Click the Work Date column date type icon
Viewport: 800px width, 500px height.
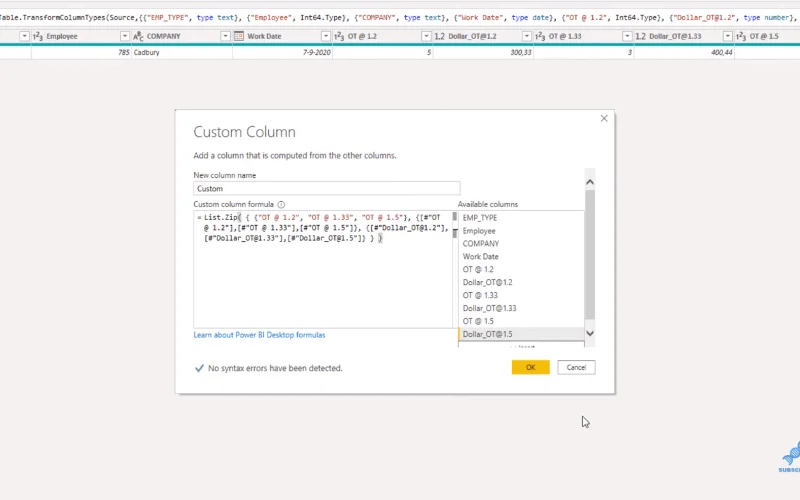pos(239,36)
